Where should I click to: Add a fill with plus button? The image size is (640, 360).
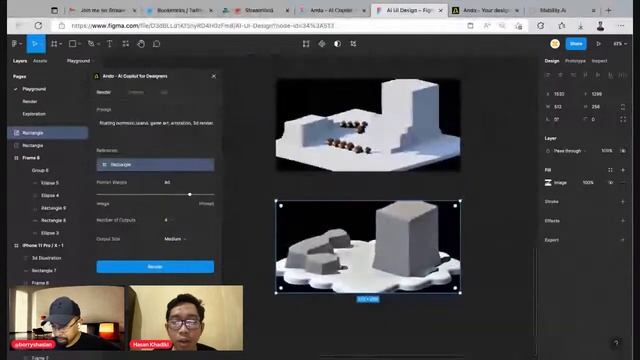click(x=623, y=170)
